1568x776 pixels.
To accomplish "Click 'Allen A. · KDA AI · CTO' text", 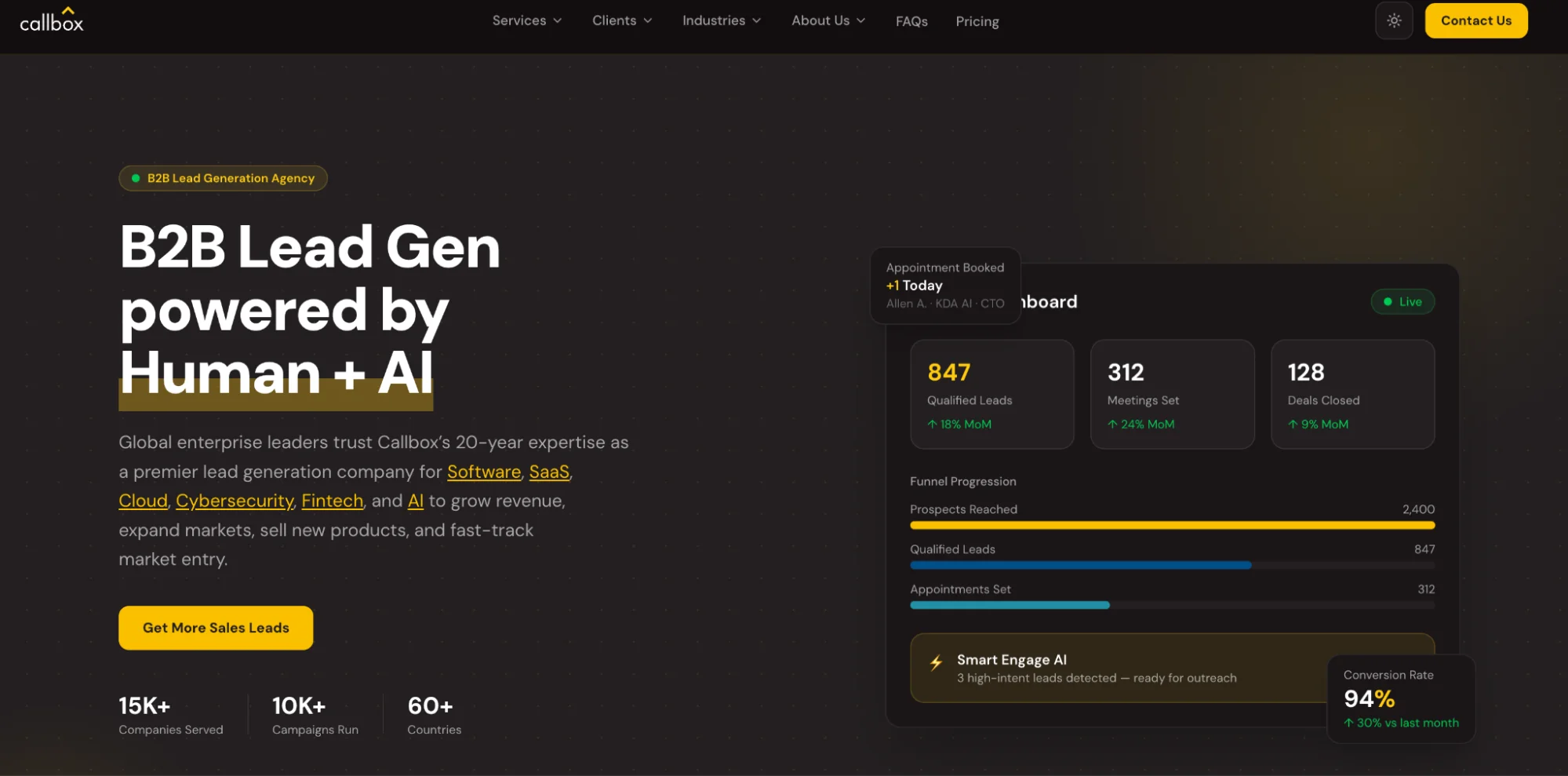I will 945,304.
